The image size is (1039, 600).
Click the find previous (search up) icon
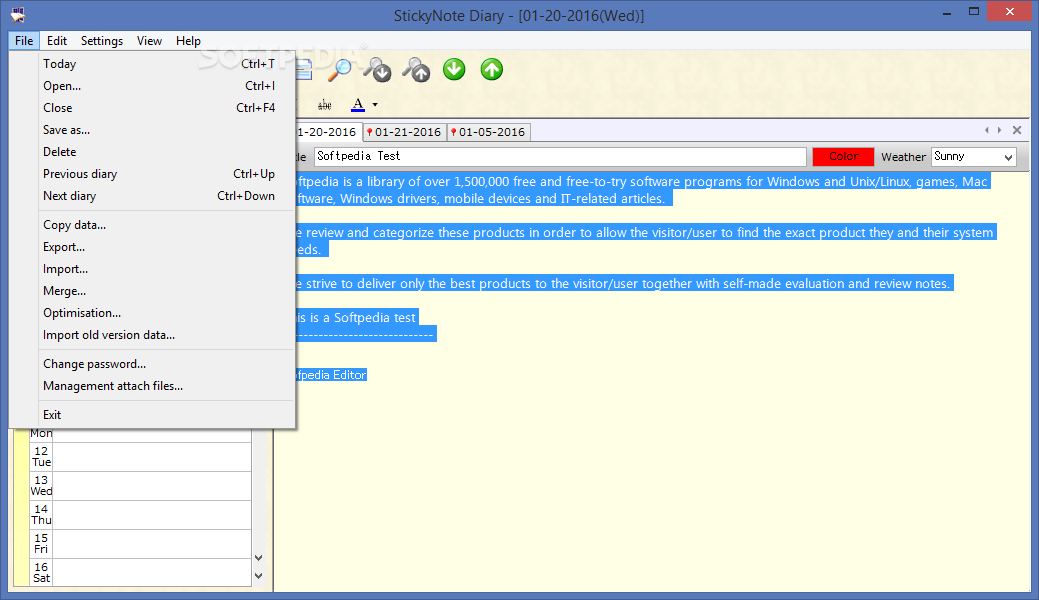coord(416,70)
